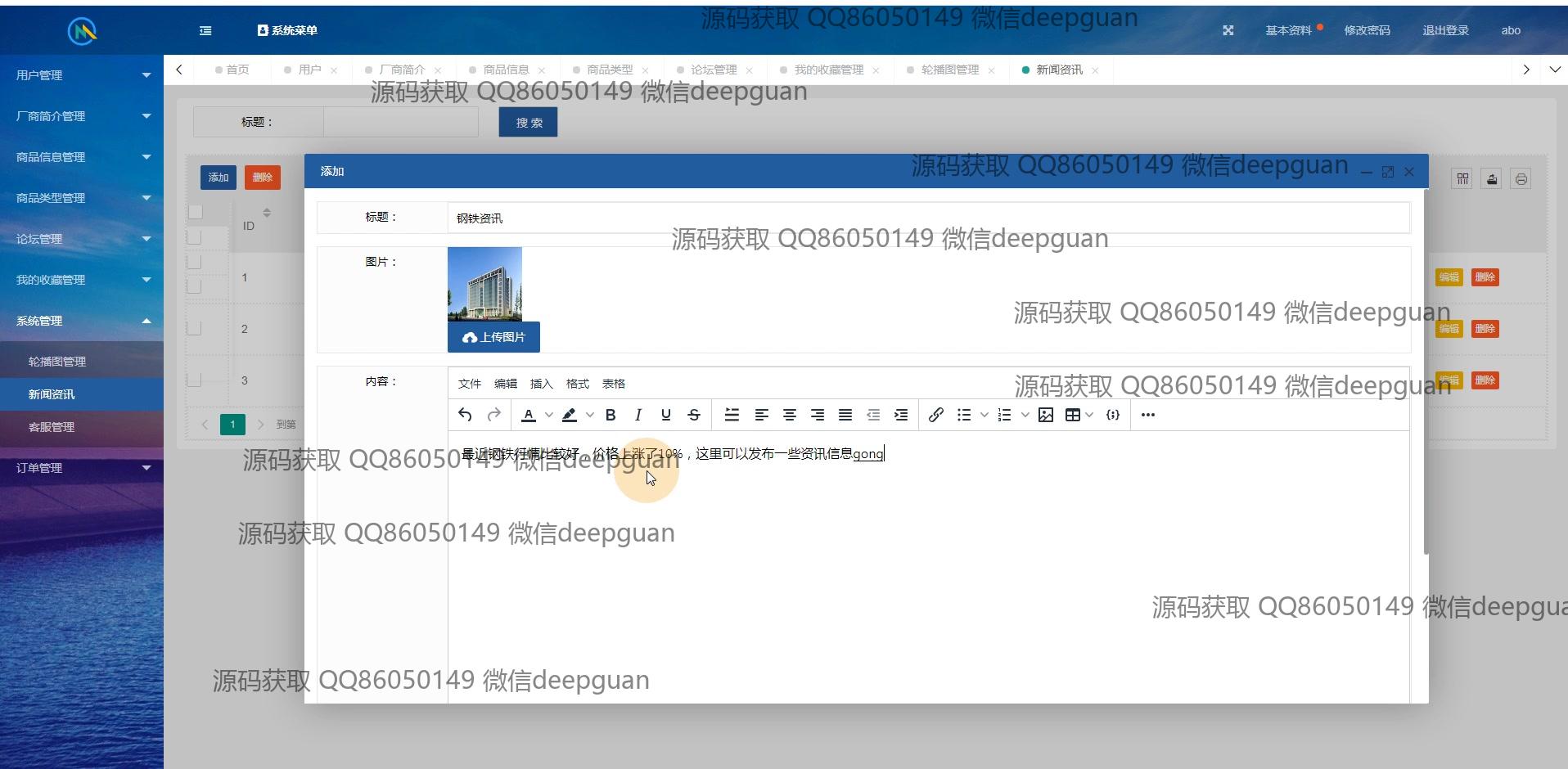Insert a hyperlink in the editor

(936, 415)
